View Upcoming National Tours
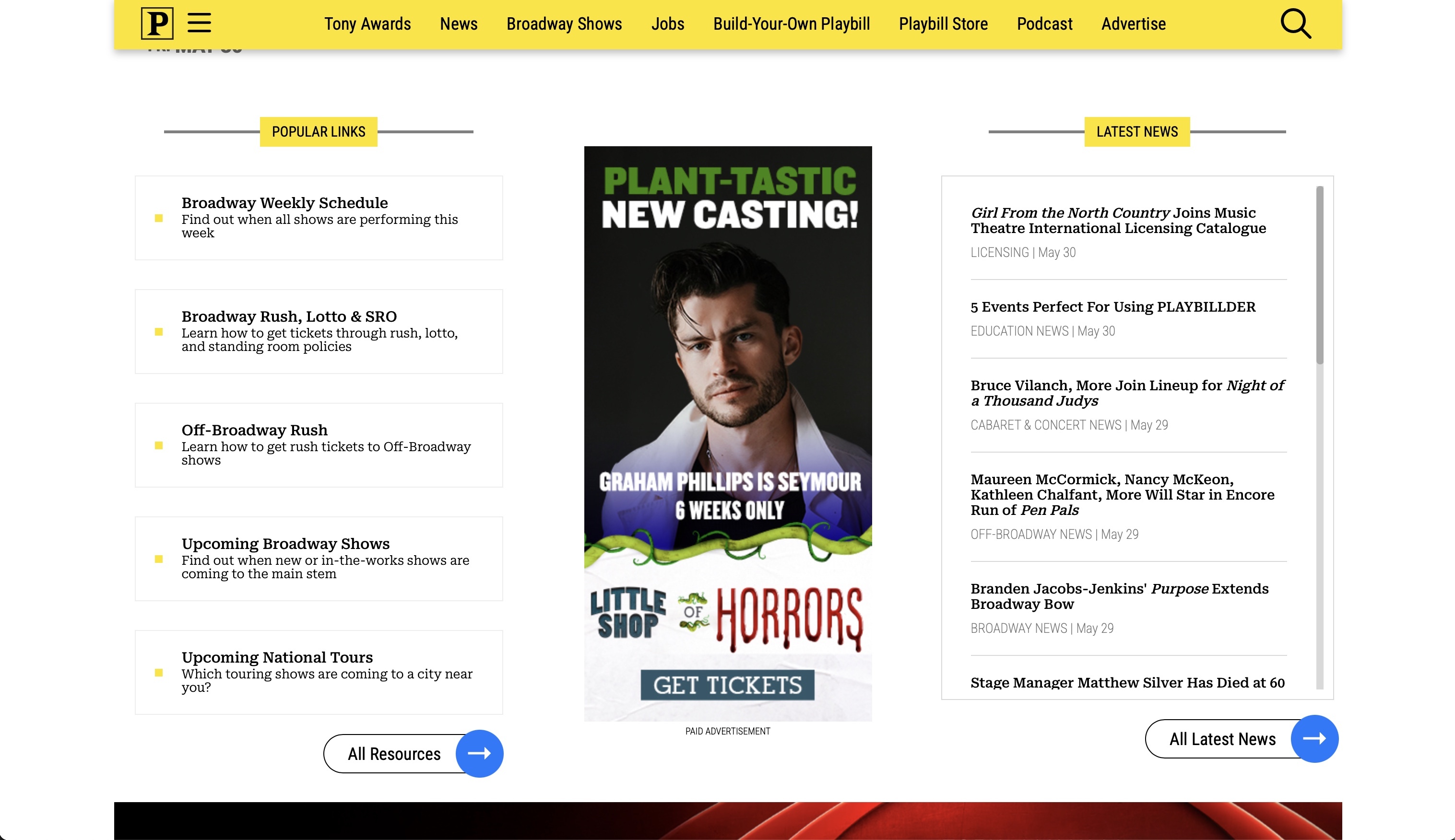The width and height of the screenshot is (1455, 840). point(319,673)
